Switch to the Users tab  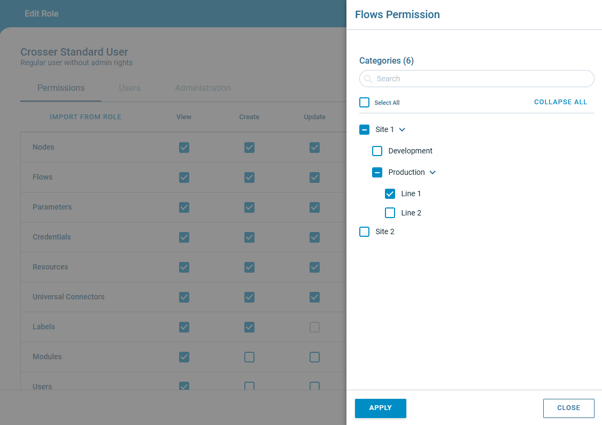(x=130, y=88)
